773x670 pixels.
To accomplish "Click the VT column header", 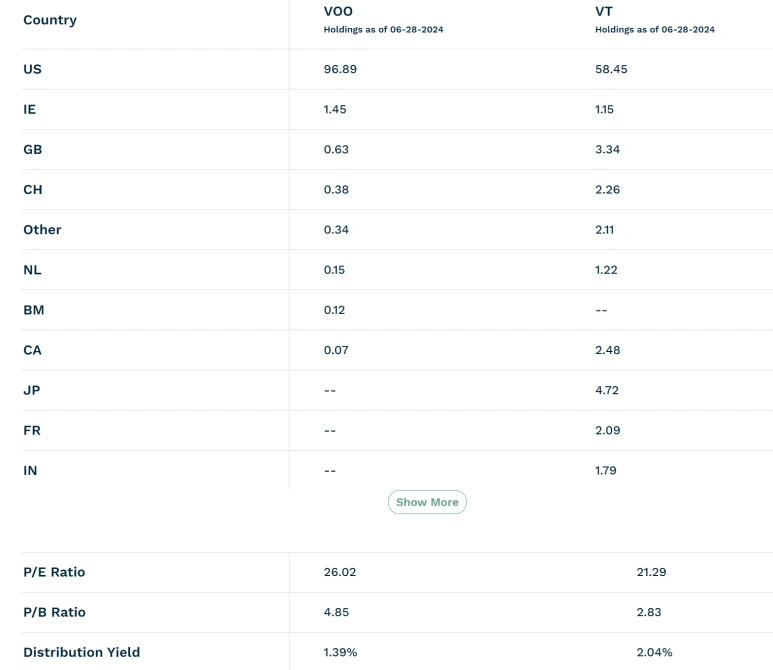I will pos(604,11).
